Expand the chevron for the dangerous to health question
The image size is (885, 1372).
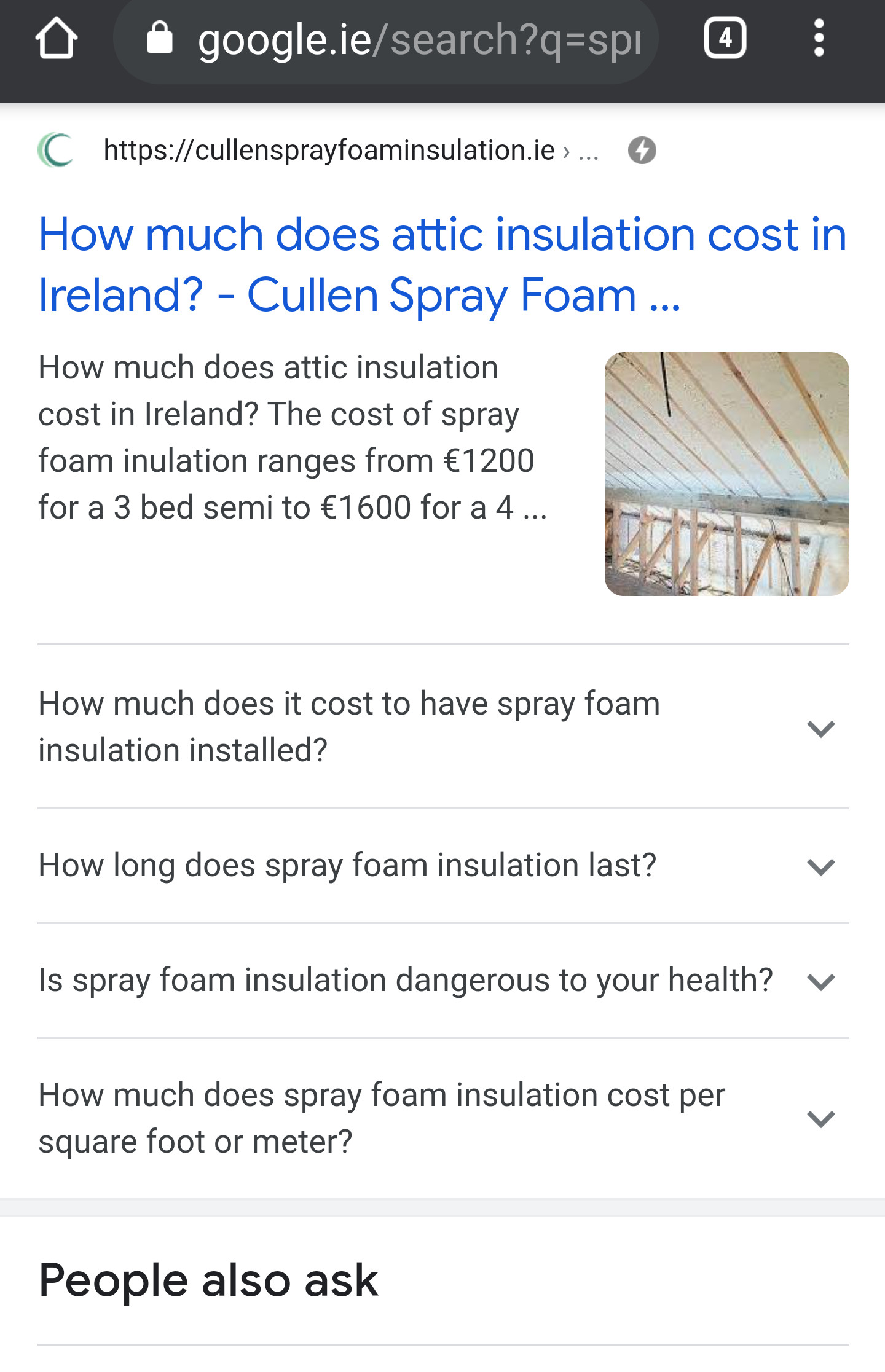(820, 982)
